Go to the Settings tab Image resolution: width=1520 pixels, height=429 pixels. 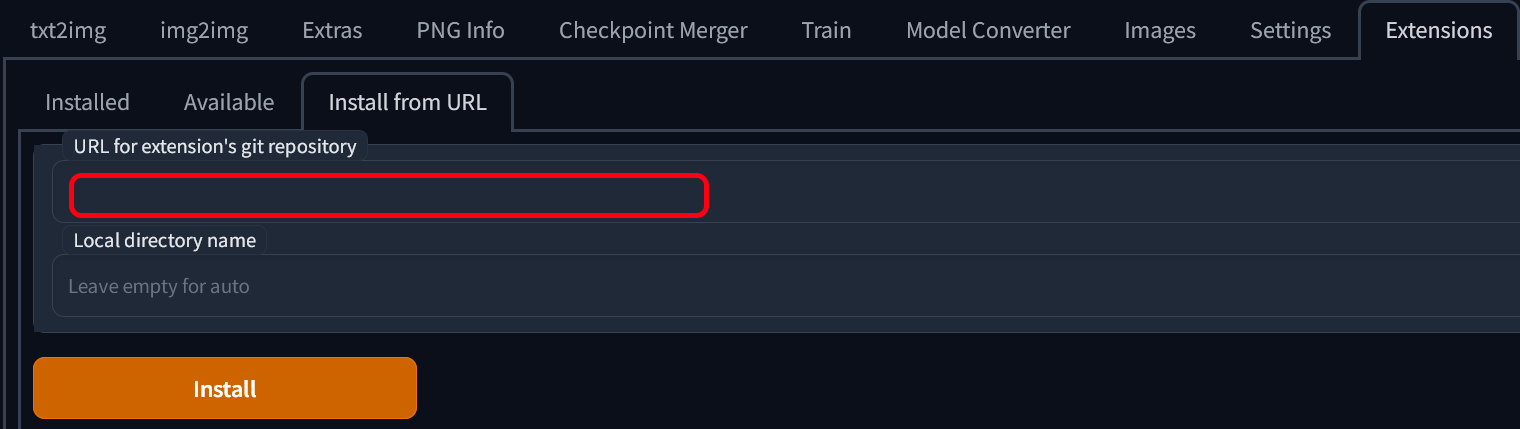click(x=1290, y=30)
